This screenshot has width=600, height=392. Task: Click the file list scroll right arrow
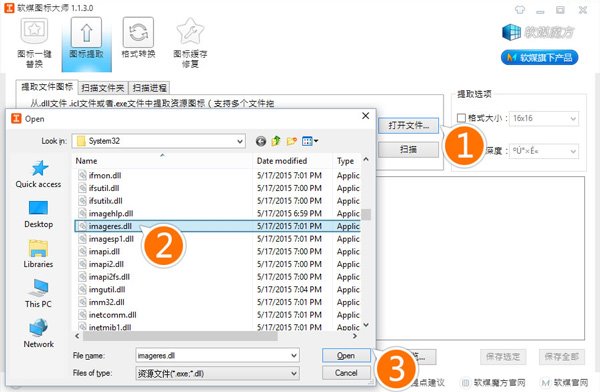(355, 336)
